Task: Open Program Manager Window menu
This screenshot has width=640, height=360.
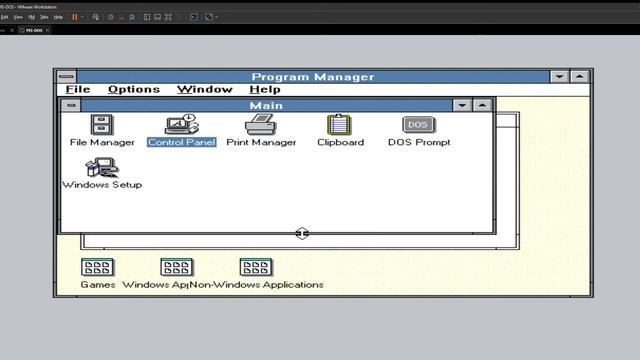Action: click(204, 89)
